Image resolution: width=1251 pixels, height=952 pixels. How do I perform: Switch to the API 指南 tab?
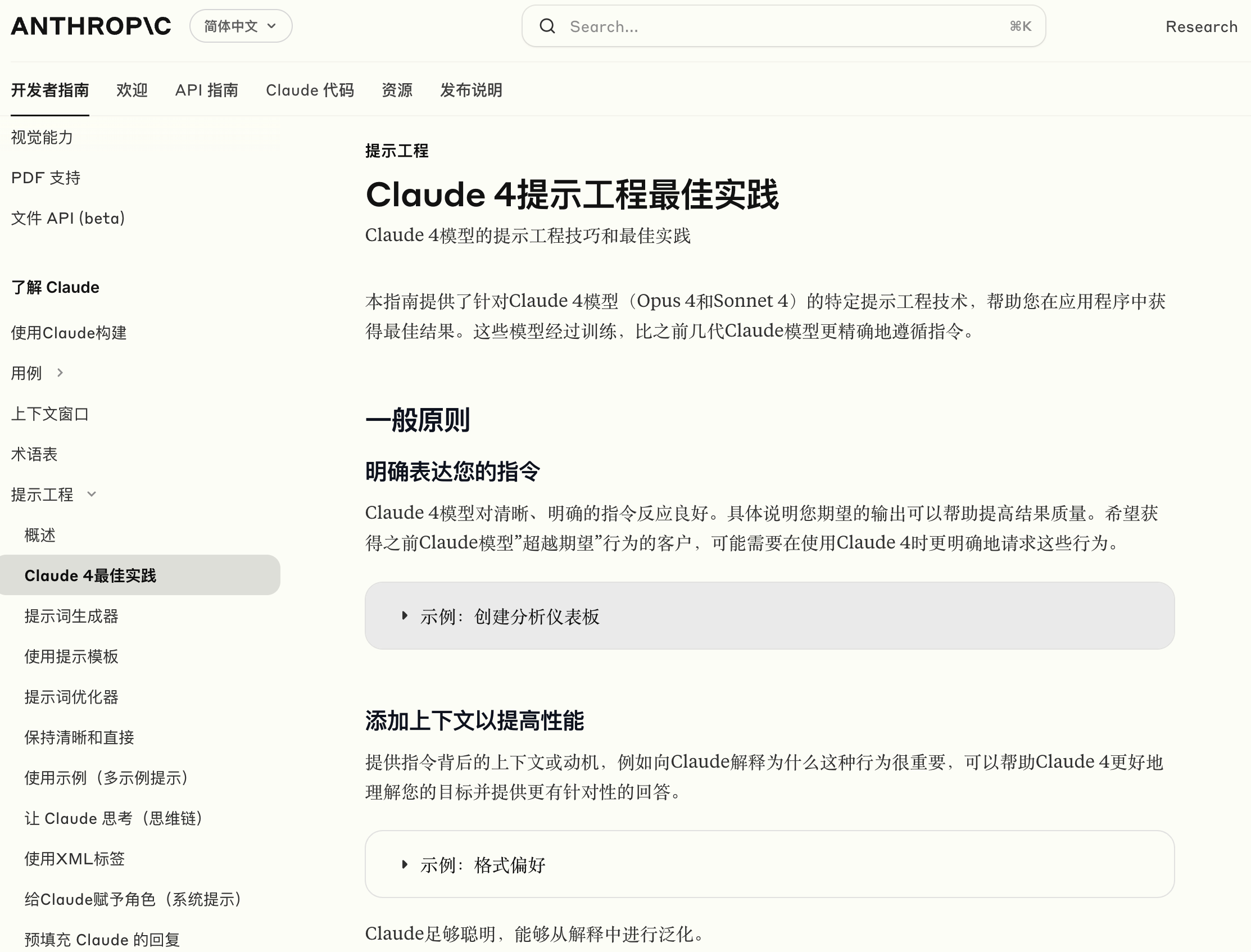point(207,90)
